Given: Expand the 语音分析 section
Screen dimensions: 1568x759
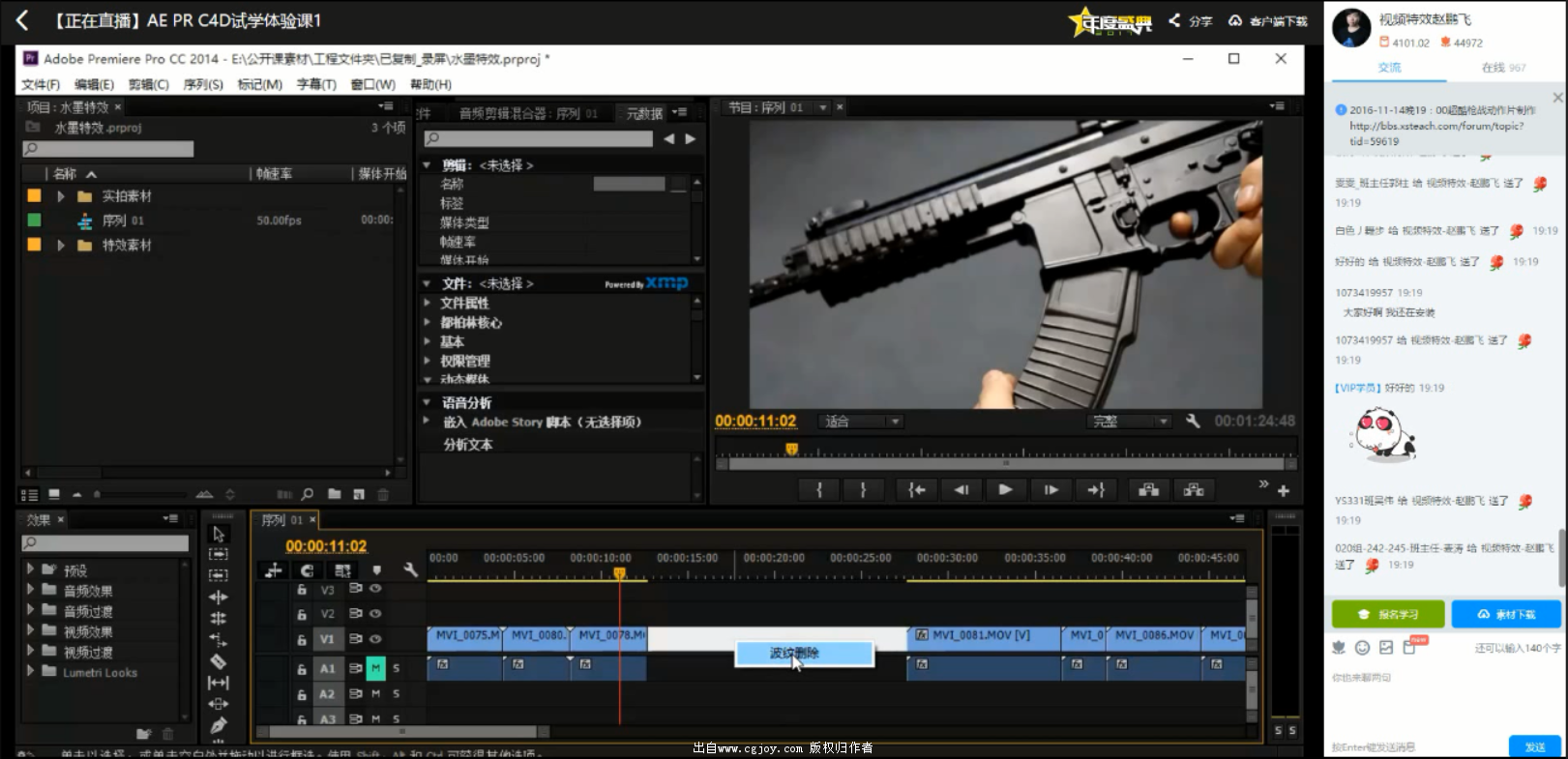Looking at the screenshot, I should [427, 402].
